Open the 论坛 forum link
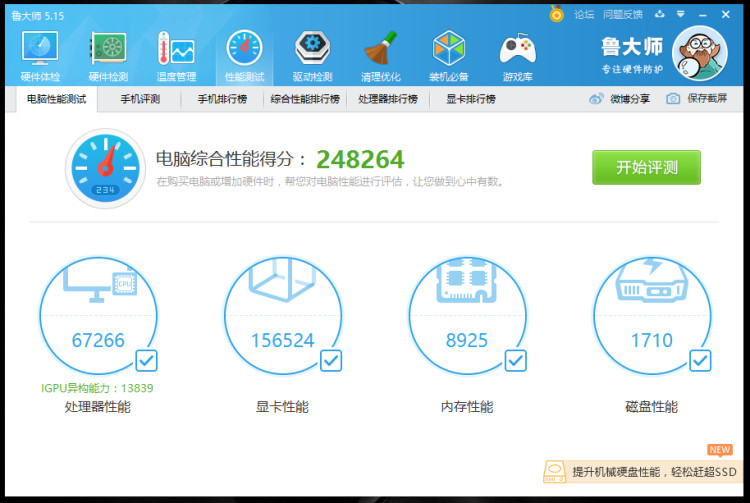Image resolution: width=750 pixels, height=503 pixels. pyautogui.click(x=584, y=15)
